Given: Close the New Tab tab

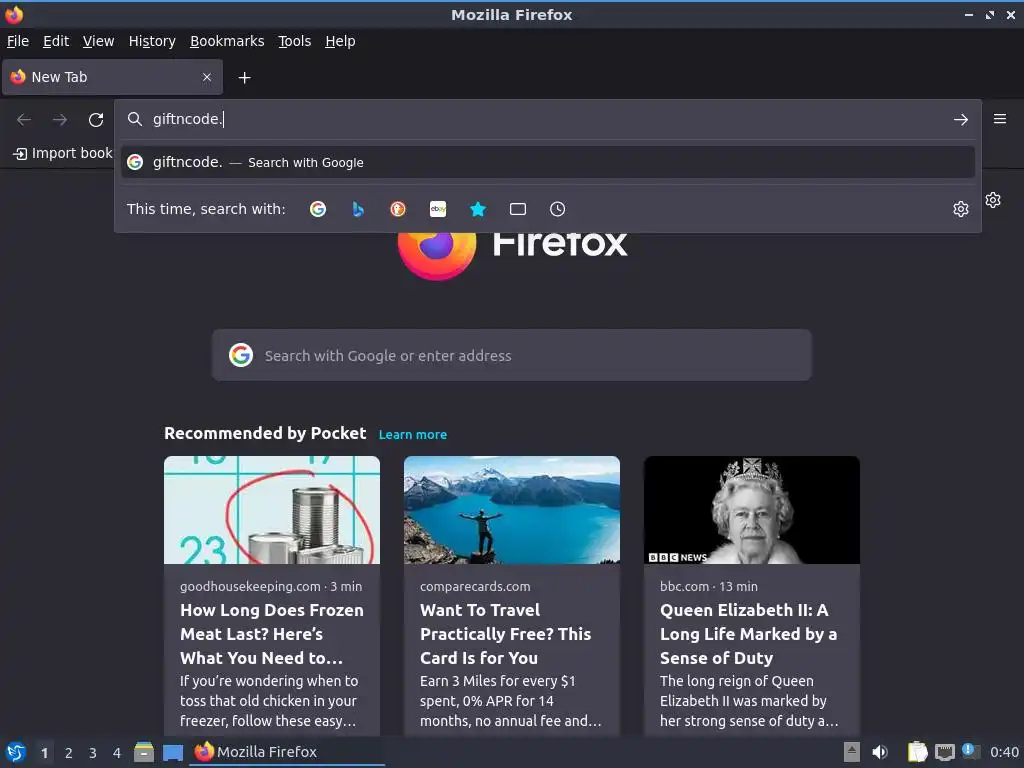Looking at the screenshot, I should point(207,77).
